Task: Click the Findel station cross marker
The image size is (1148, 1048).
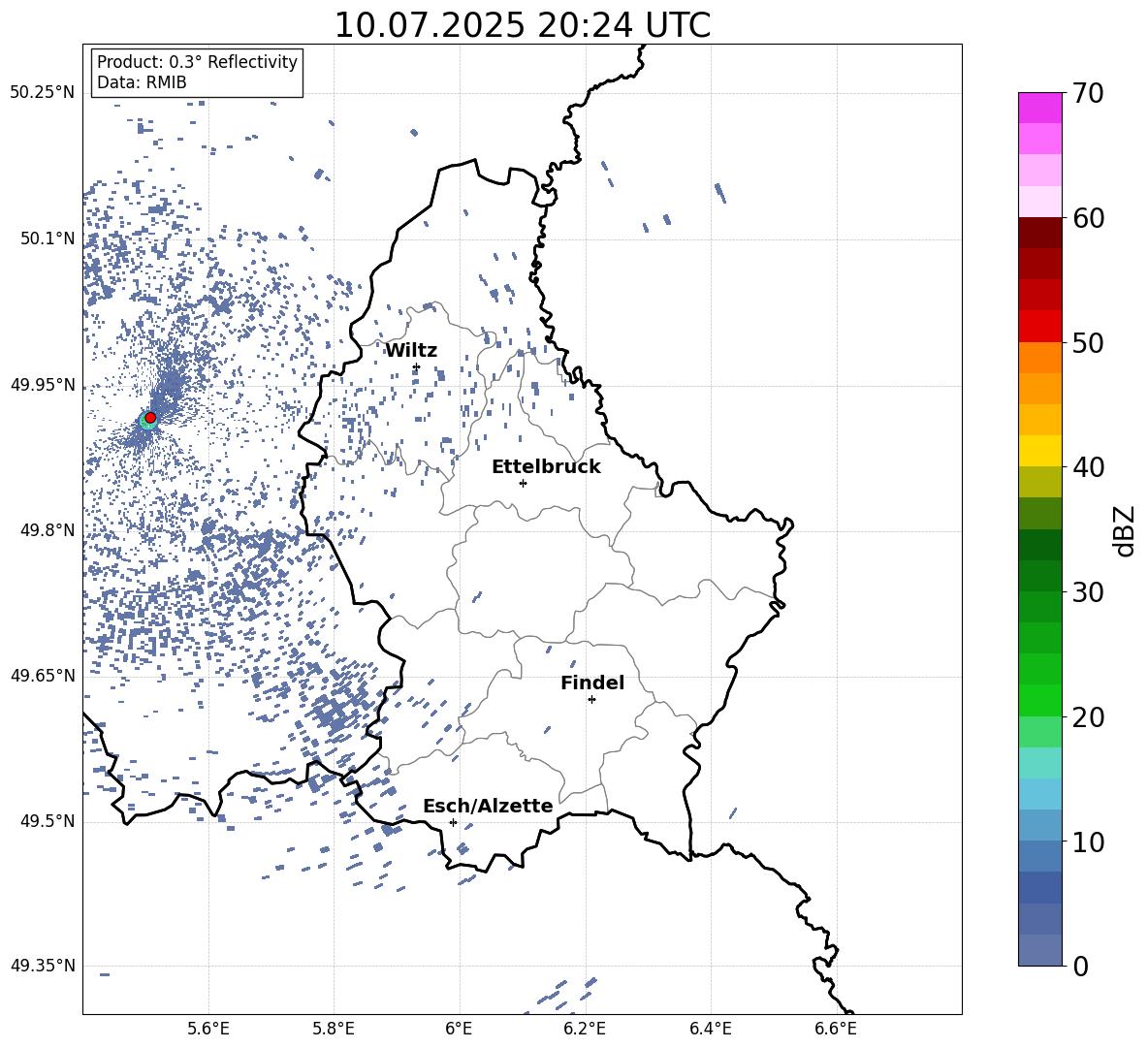Action: pyautogui.click(x=591, y=700)
